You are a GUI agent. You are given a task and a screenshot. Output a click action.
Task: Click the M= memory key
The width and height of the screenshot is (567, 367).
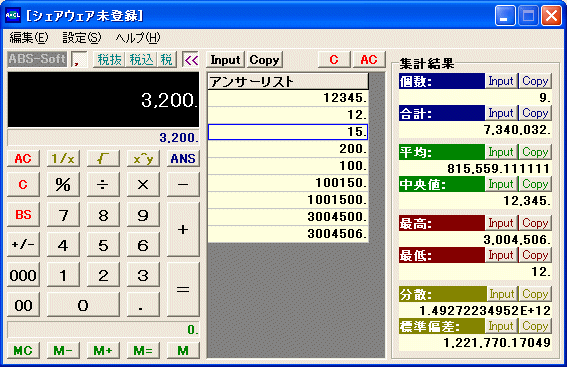(x=143, y=350)
